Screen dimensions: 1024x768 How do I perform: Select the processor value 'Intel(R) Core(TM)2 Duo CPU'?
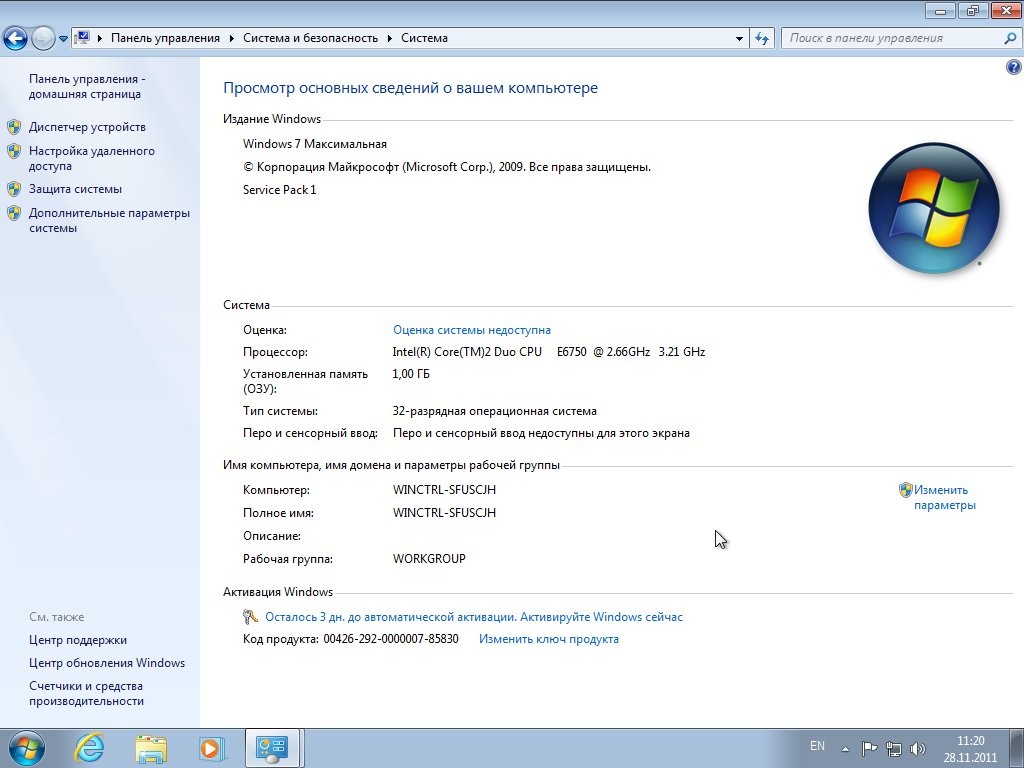467,351
